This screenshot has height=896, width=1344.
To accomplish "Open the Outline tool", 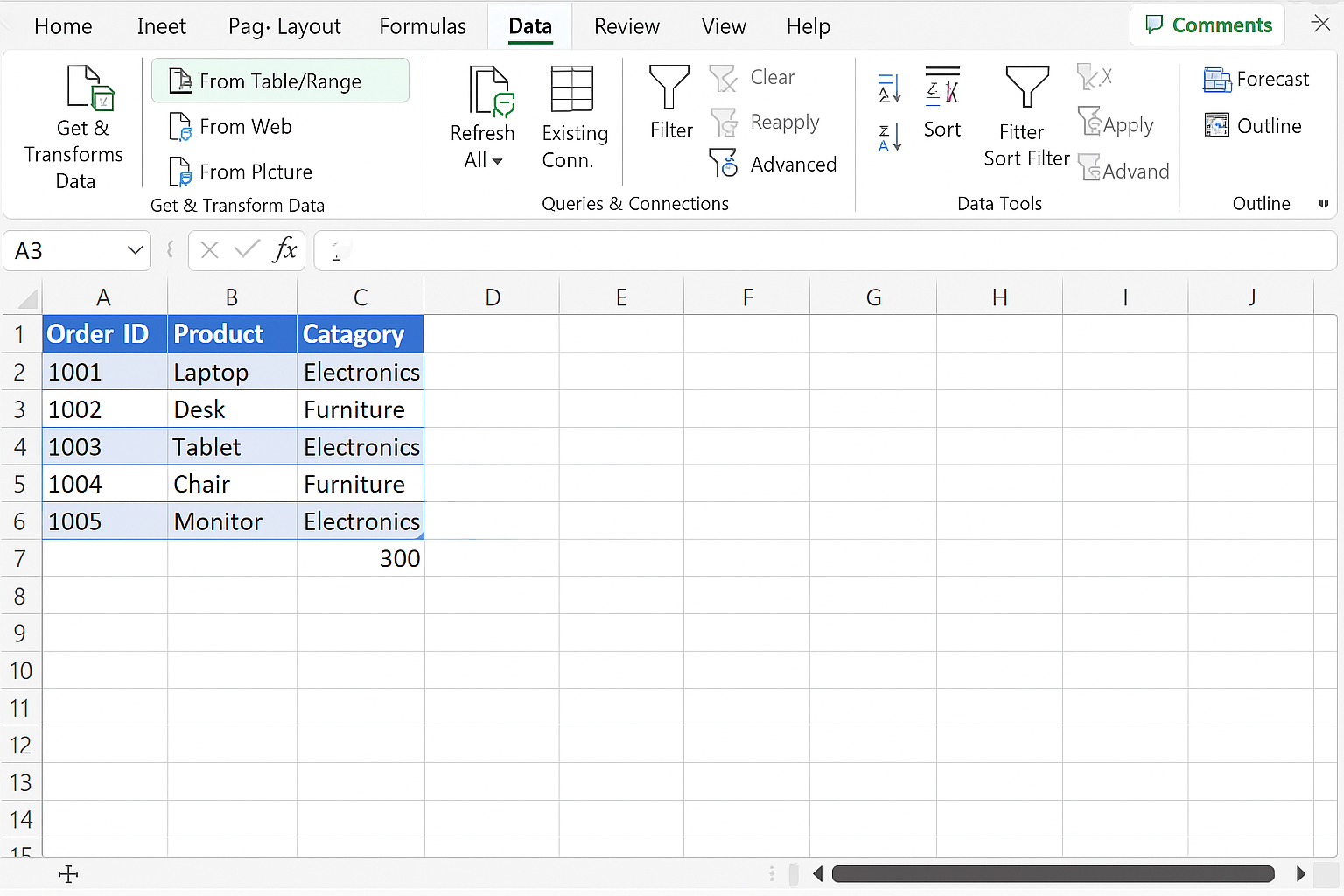I will coord(1253,126).
